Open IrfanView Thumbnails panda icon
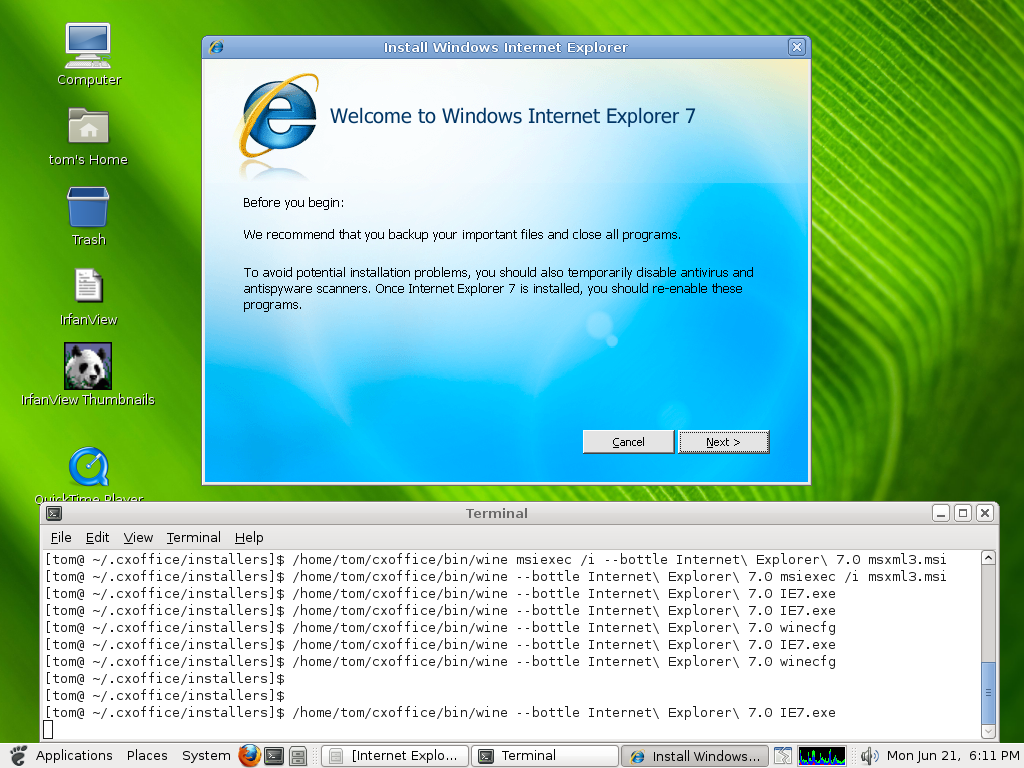This screenshot has width=1024, height=768. (88, 367)
